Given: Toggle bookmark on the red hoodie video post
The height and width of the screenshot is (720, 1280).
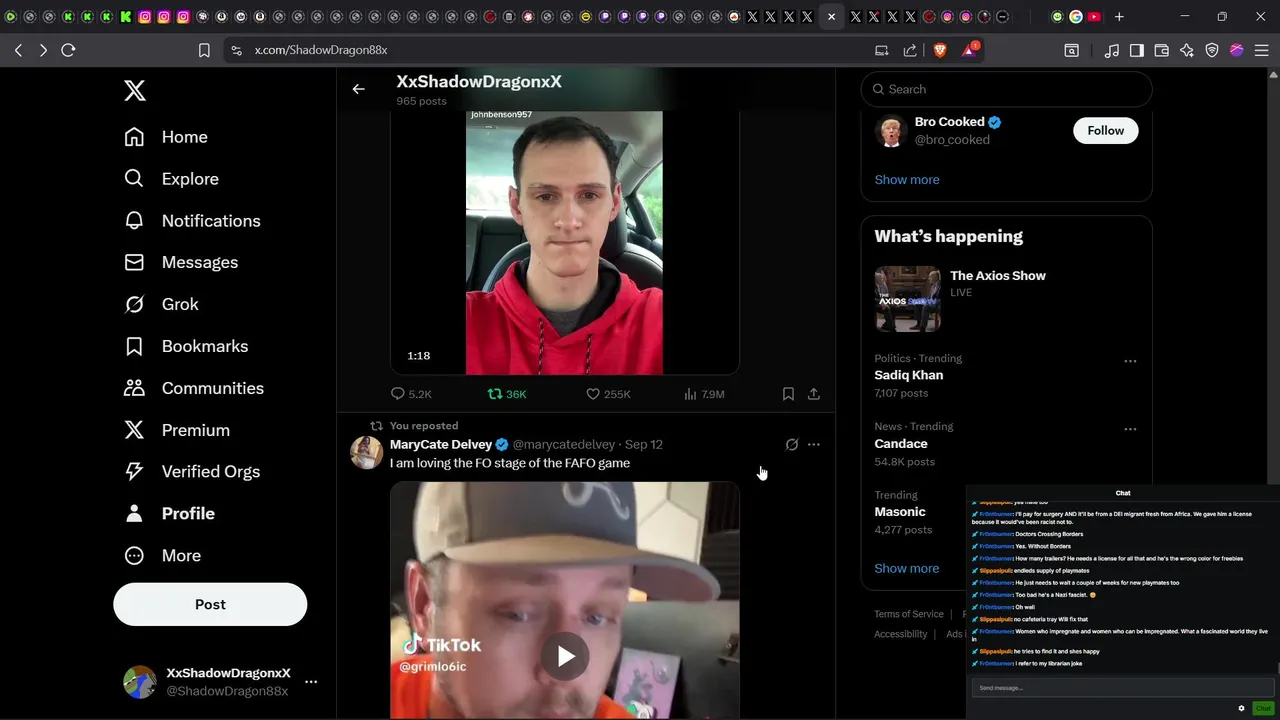Looking at the screenshot, I should click(x=788, y=394).
